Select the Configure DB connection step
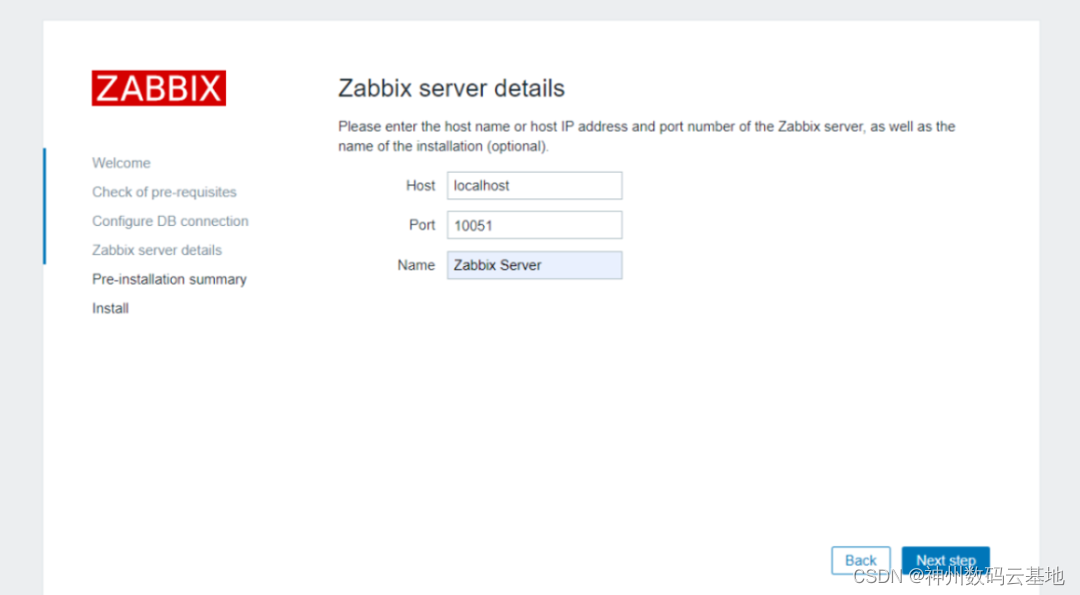The image size is (1080, 595). coord(170,221)
